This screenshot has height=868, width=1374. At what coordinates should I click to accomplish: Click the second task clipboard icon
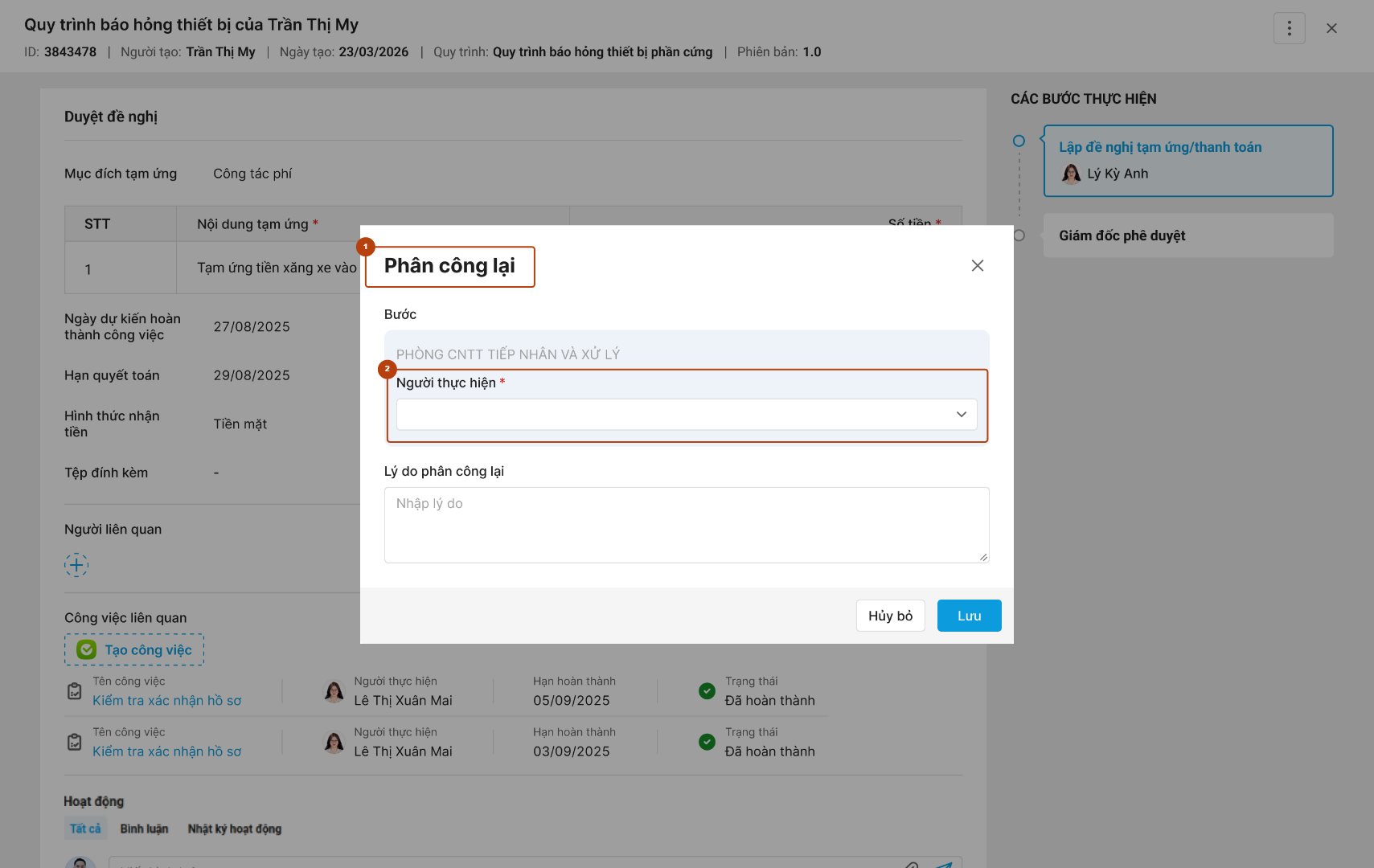point(75,742)
